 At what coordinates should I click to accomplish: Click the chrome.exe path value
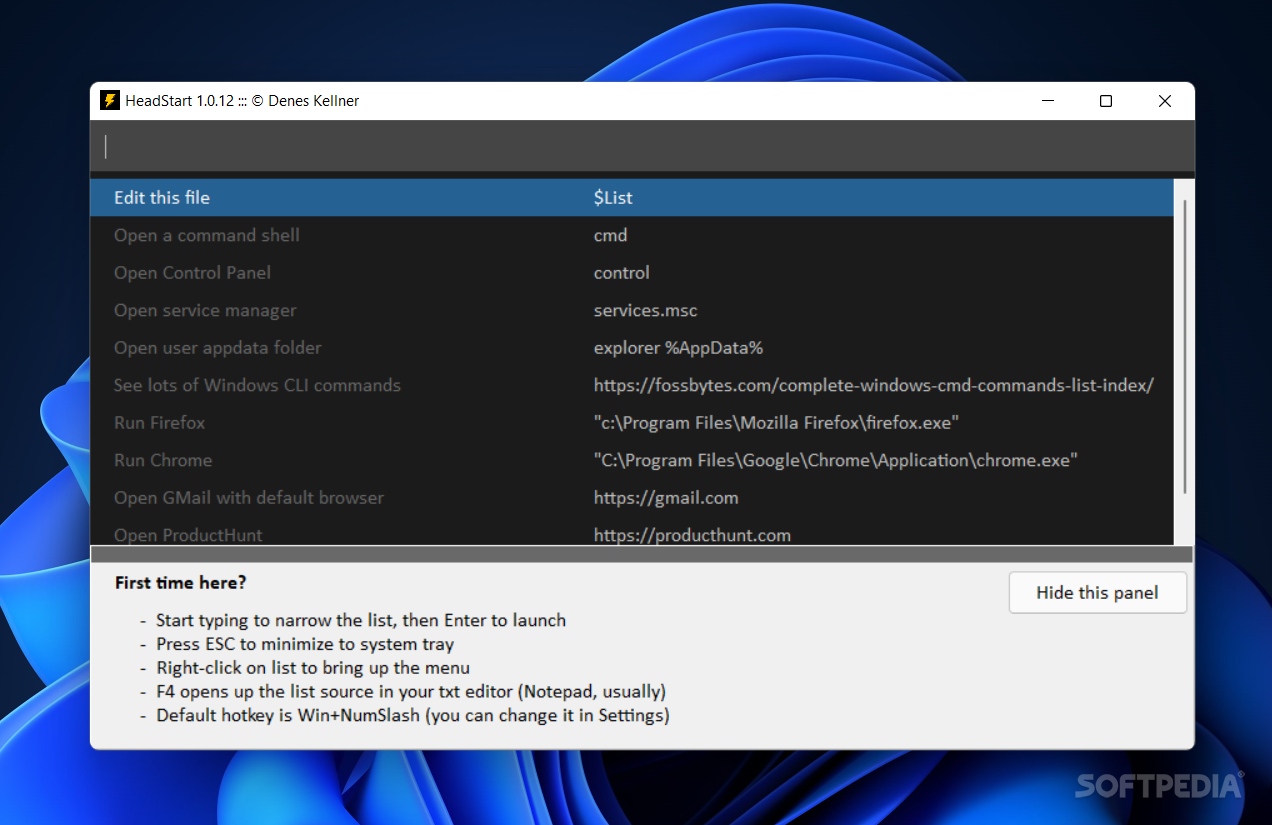[x=835, y=460]
